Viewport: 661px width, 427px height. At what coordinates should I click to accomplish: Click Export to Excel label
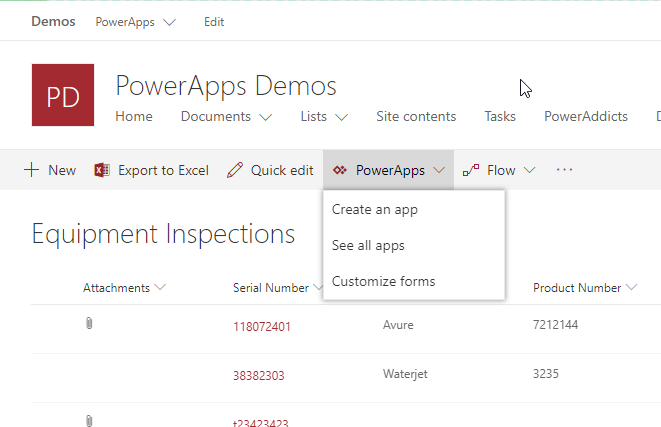click(163, 170)
